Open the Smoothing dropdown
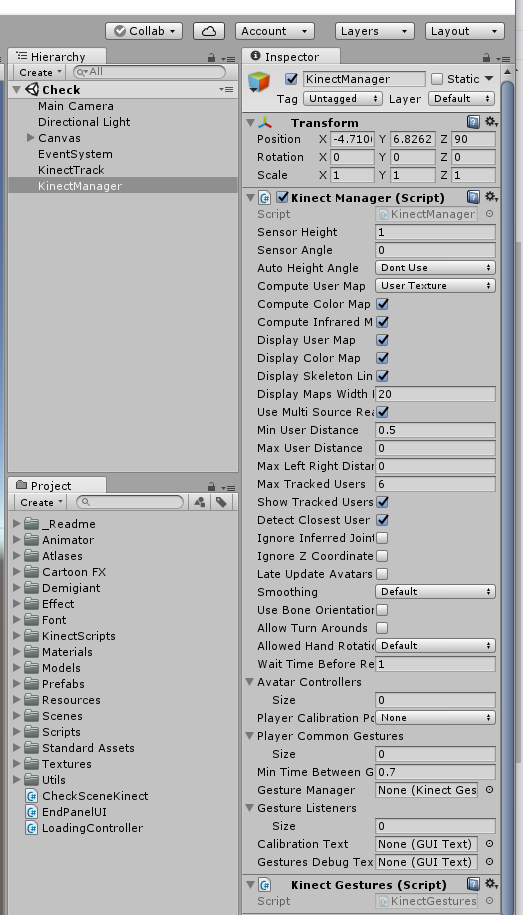523x915 pixels. tap(435, 592)
